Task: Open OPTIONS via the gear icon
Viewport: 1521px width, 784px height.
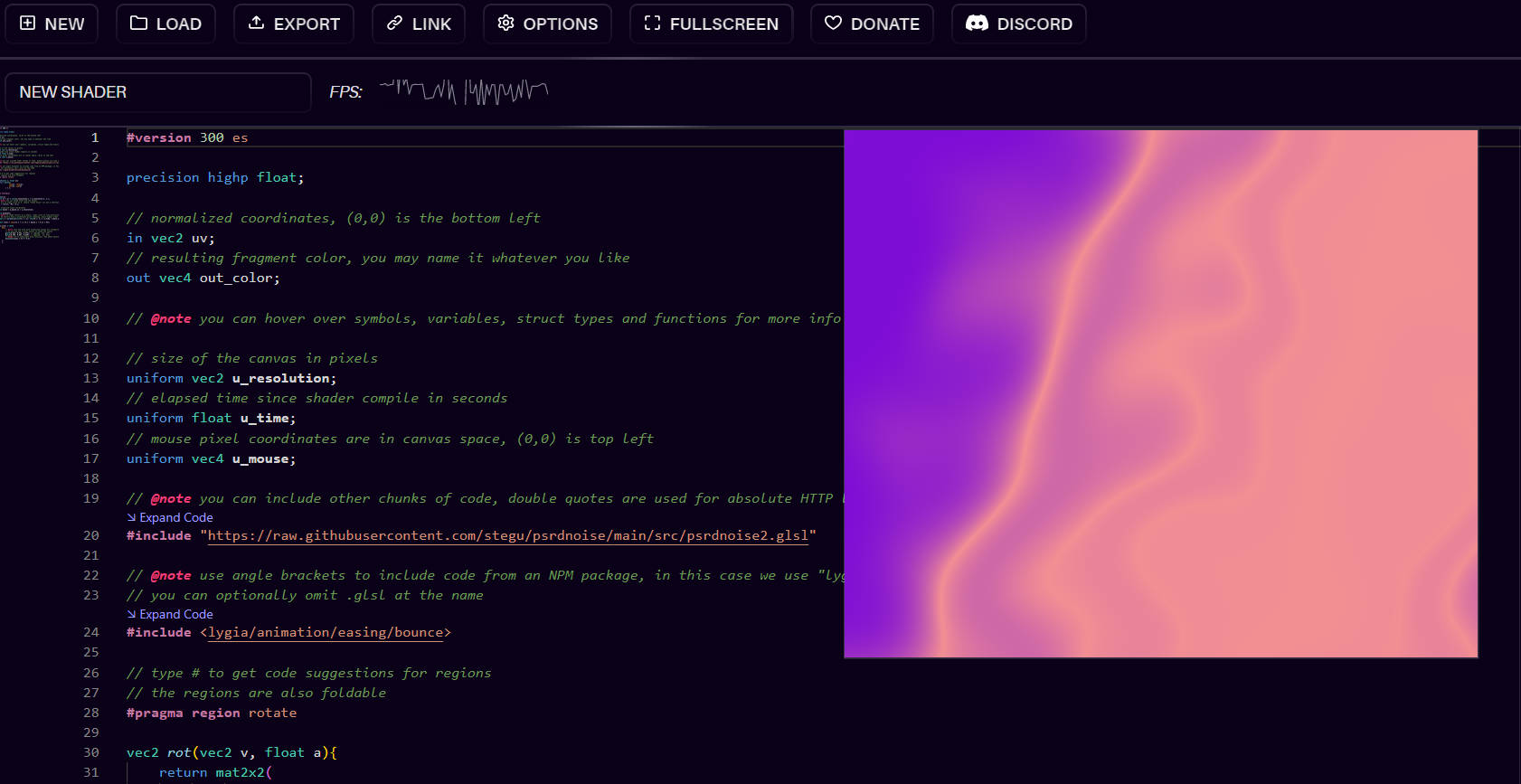Action: pos(506,24)
